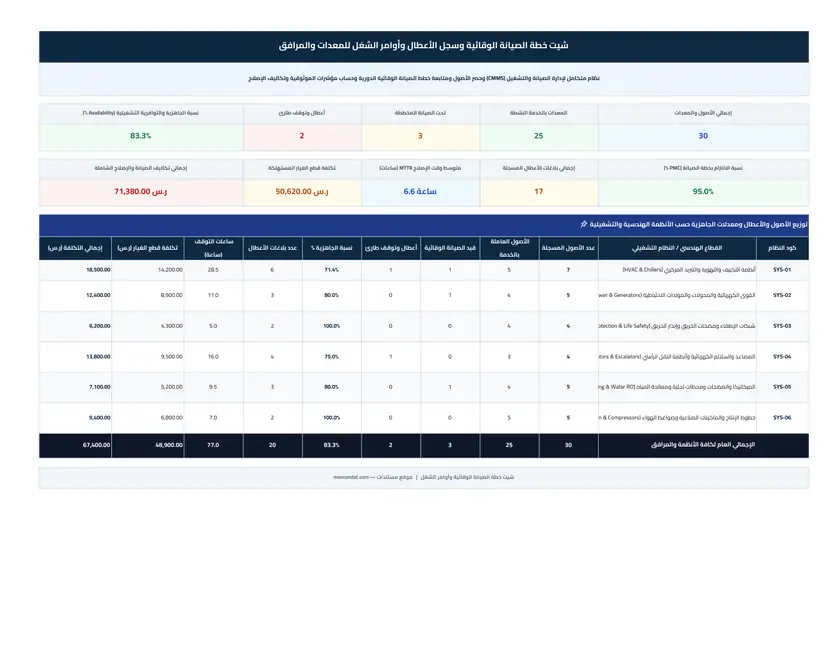Click the PMC compliance value 95.0%
Image resolution: width=840 pixels, height=649 pixels.
click(703, 191)
